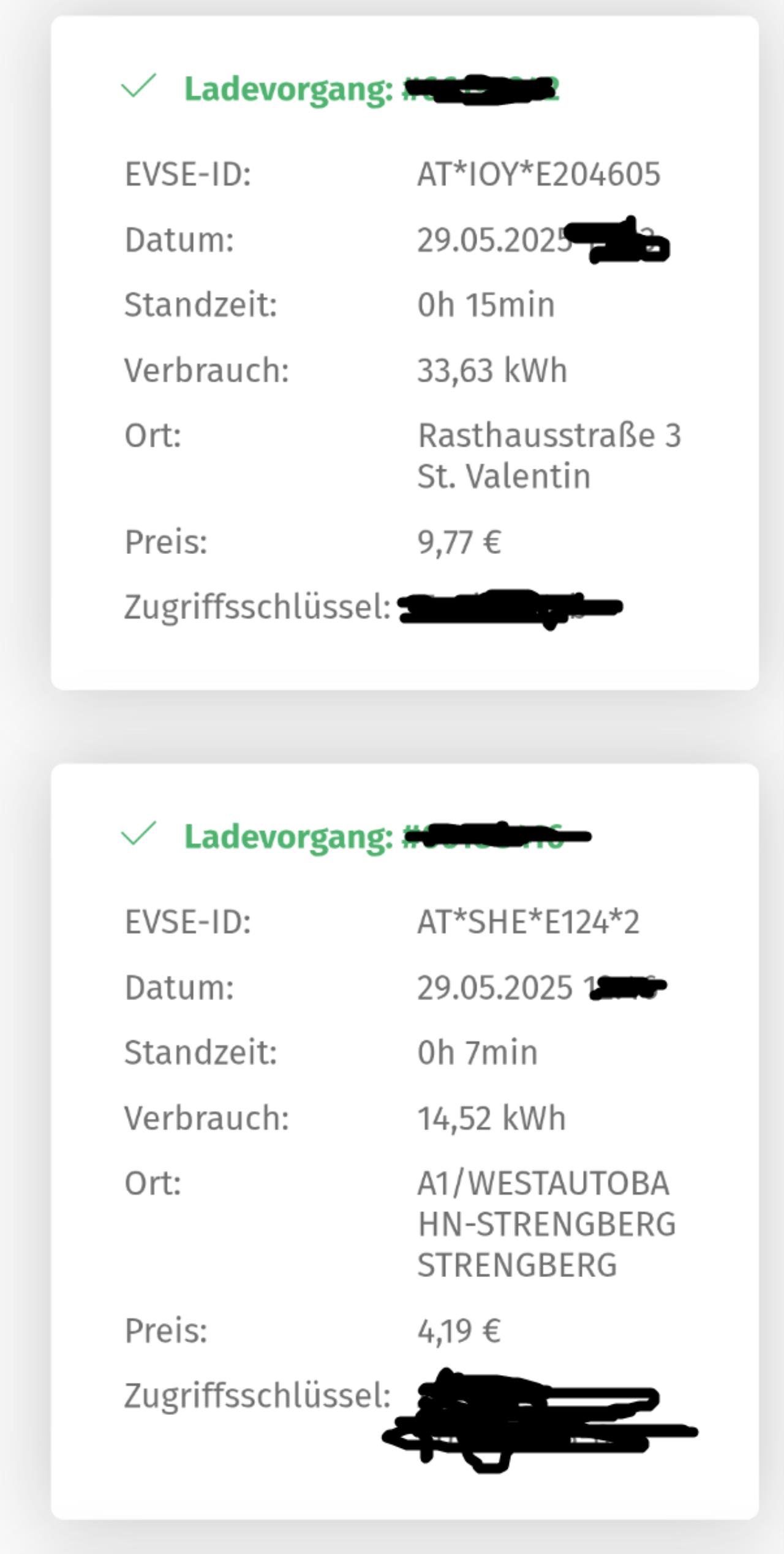Click the 4,19 € price value
784x1554 pixels.
pos(459,1331)
